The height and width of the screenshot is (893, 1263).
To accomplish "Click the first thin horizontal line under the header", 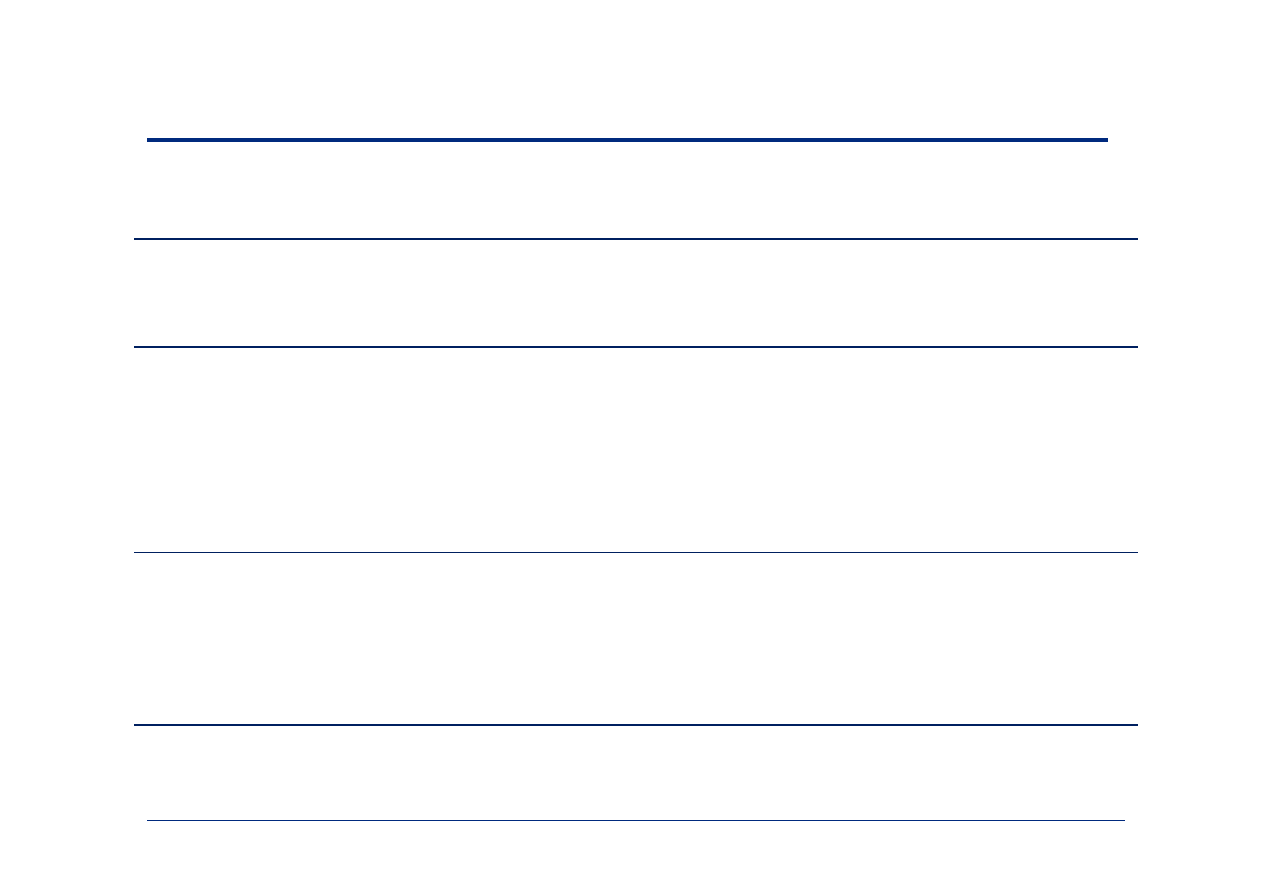I will click(636, 239).
